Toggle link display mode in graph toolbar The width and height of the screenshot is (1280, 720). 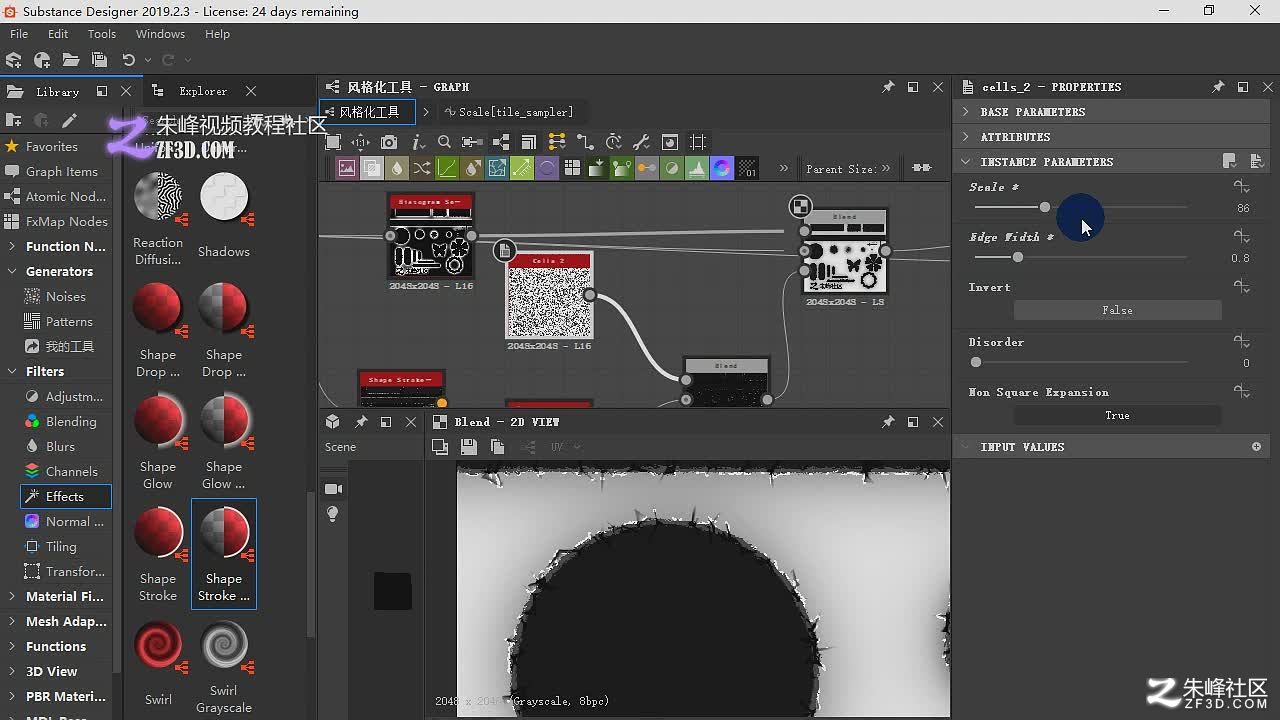pyautogui.click(x=585, y=142)
